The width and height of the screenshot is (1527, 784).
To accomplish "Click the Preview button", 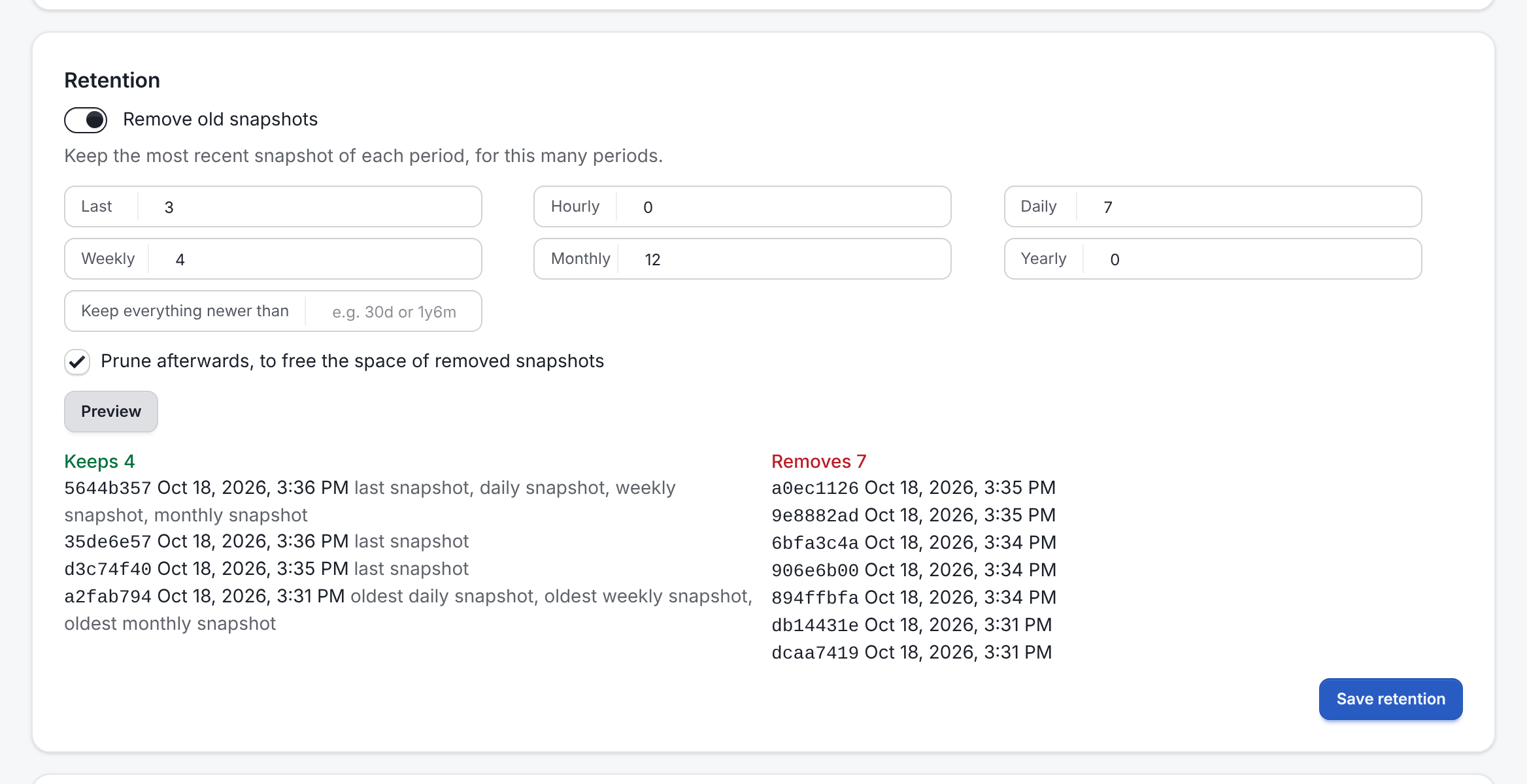I will [111, 412].
